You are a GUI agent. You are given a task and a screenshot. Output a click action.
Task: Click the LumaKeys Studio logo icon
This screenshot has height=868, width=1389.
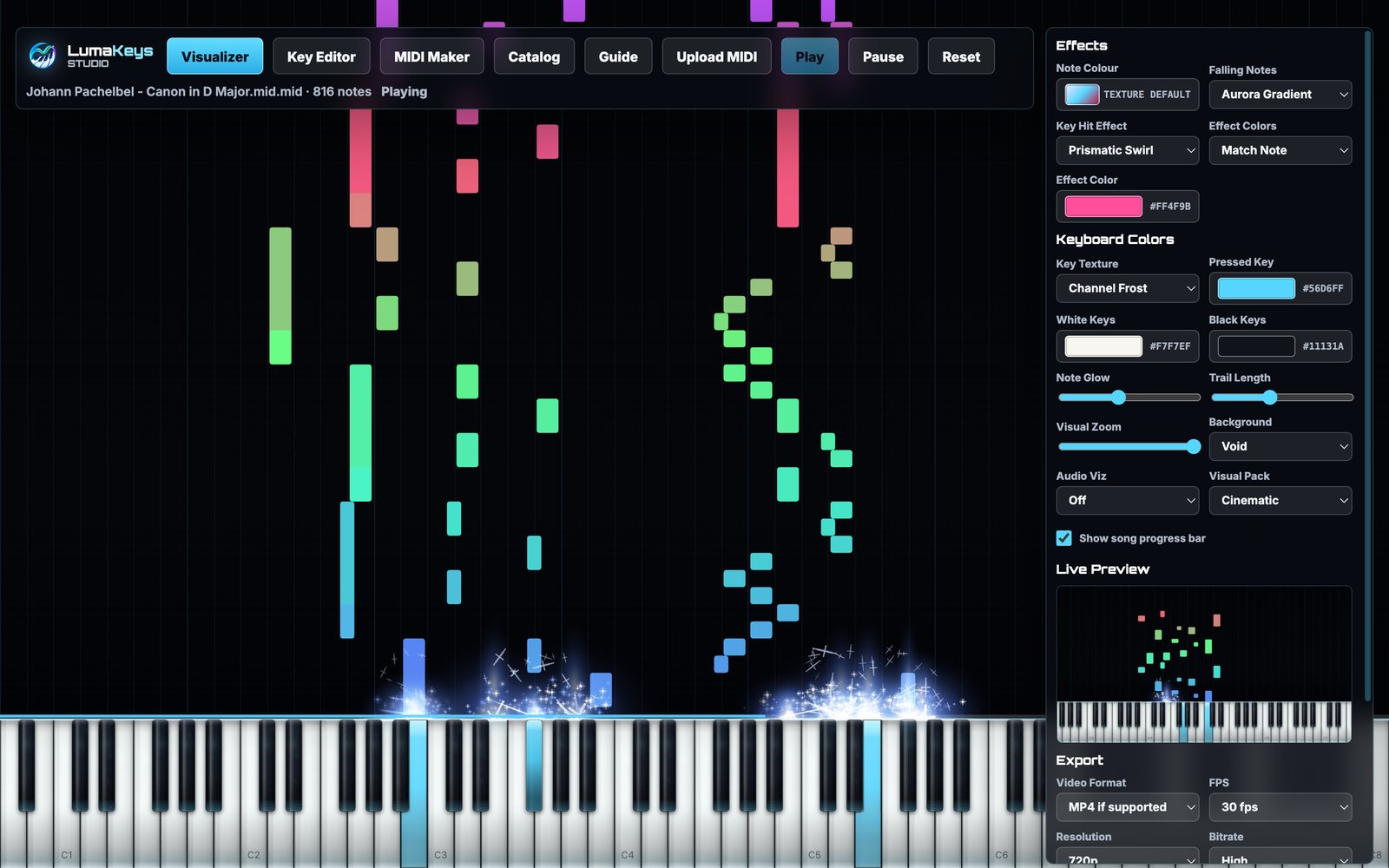tap(42, 56)
